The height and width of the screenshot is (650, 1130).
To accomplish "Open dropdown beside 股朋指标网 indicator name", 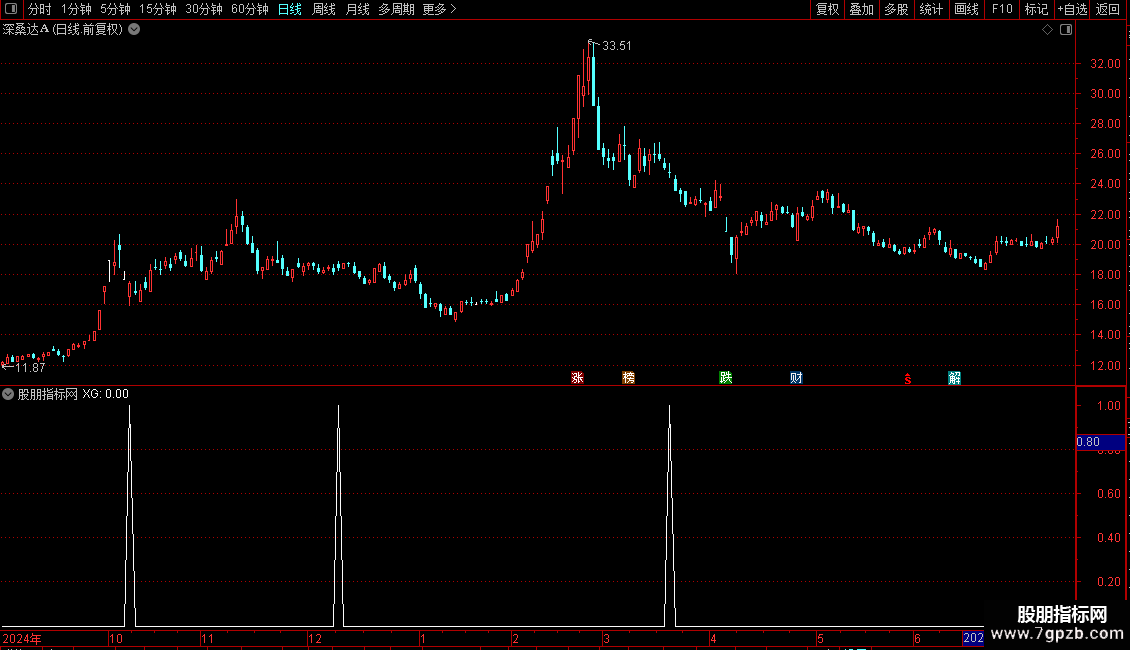I will tap(8, 394).
